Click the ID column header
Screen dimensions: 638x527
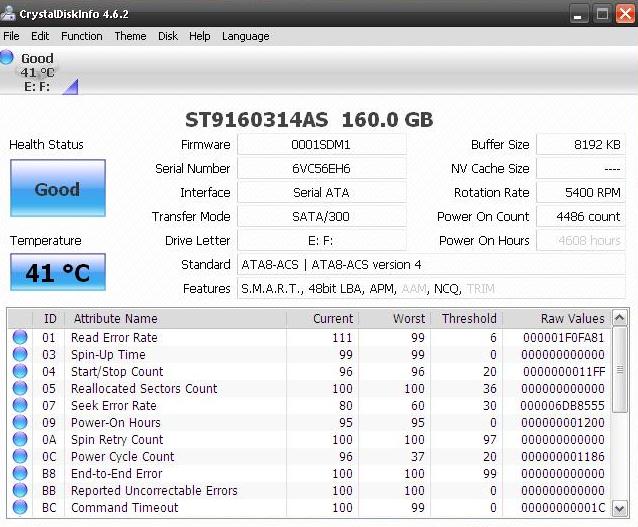coord(48,319)
